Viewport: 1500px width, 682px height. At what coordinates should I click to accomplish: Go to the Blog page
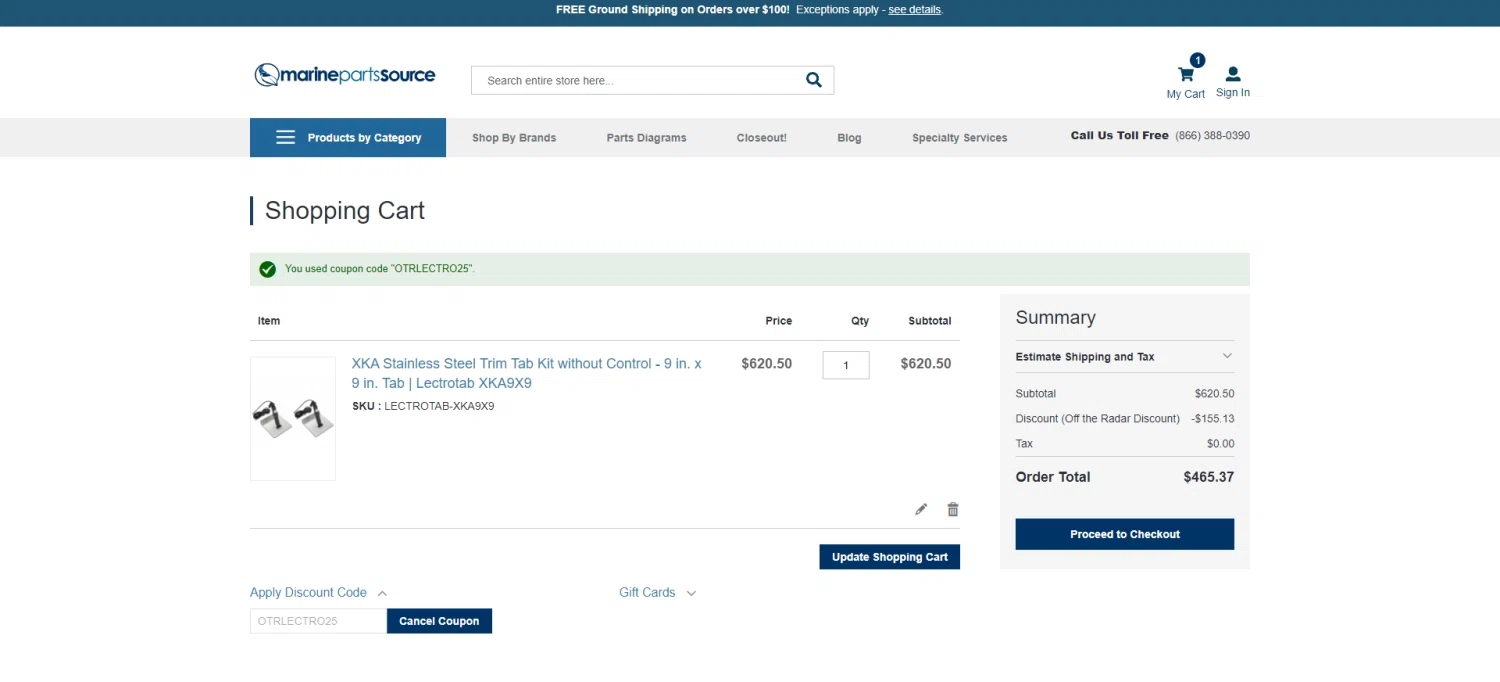(x=849, y=138)
